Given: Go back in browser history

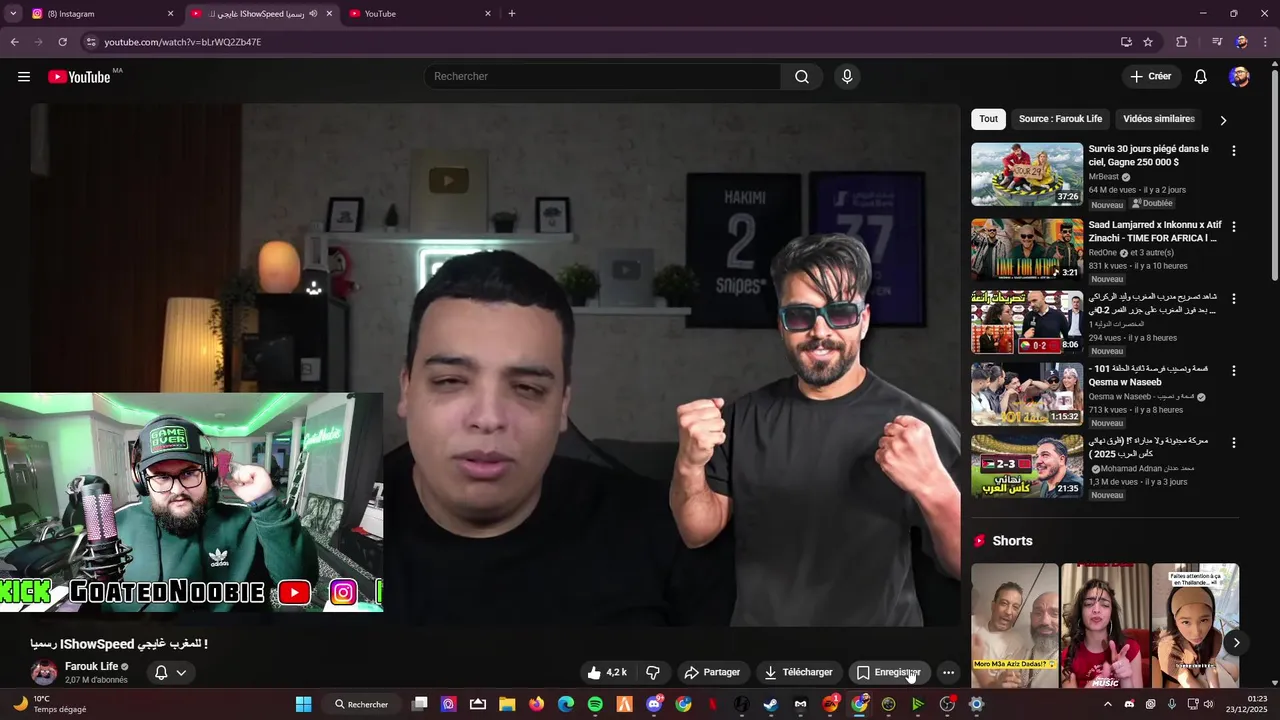Looking at the screenshot, I should click(x=14, y=42).
